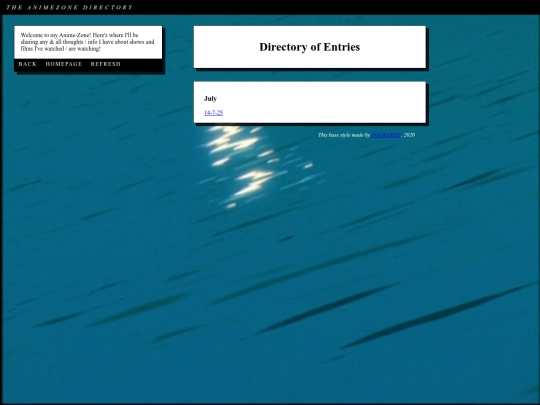
Task: Click 'THE ANIMEZONE DIRECTORY' title text
Action: pyautogui.click(x=69, y=7)
